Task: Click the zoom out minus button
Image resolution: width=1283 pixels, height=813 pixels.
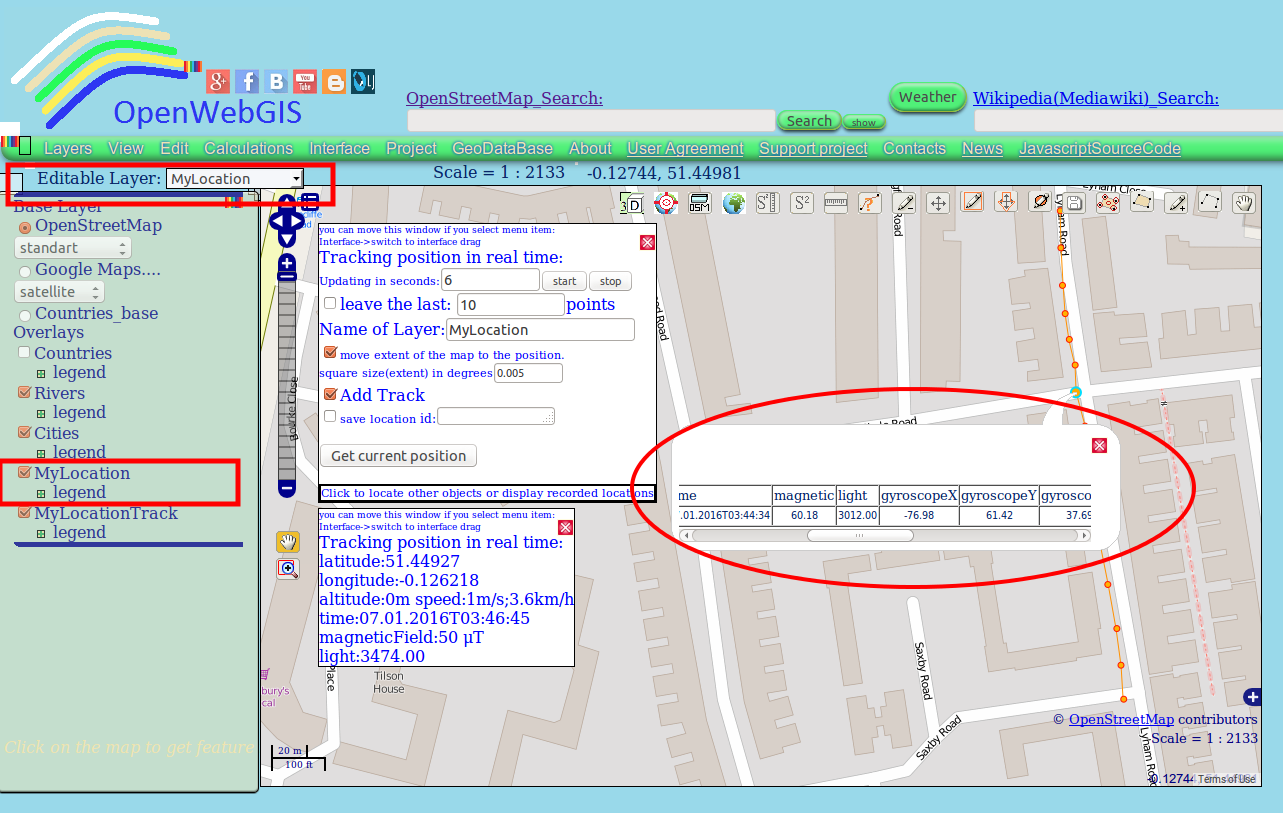Action: point(287,488)
